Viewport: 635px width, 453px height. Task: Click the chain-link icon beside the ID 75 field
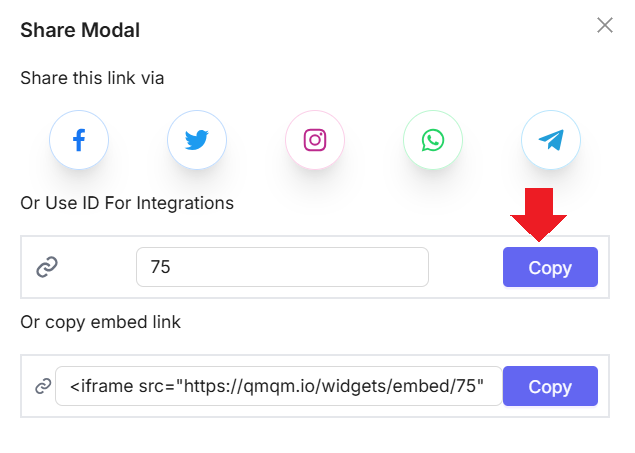(x=47, y=267)
